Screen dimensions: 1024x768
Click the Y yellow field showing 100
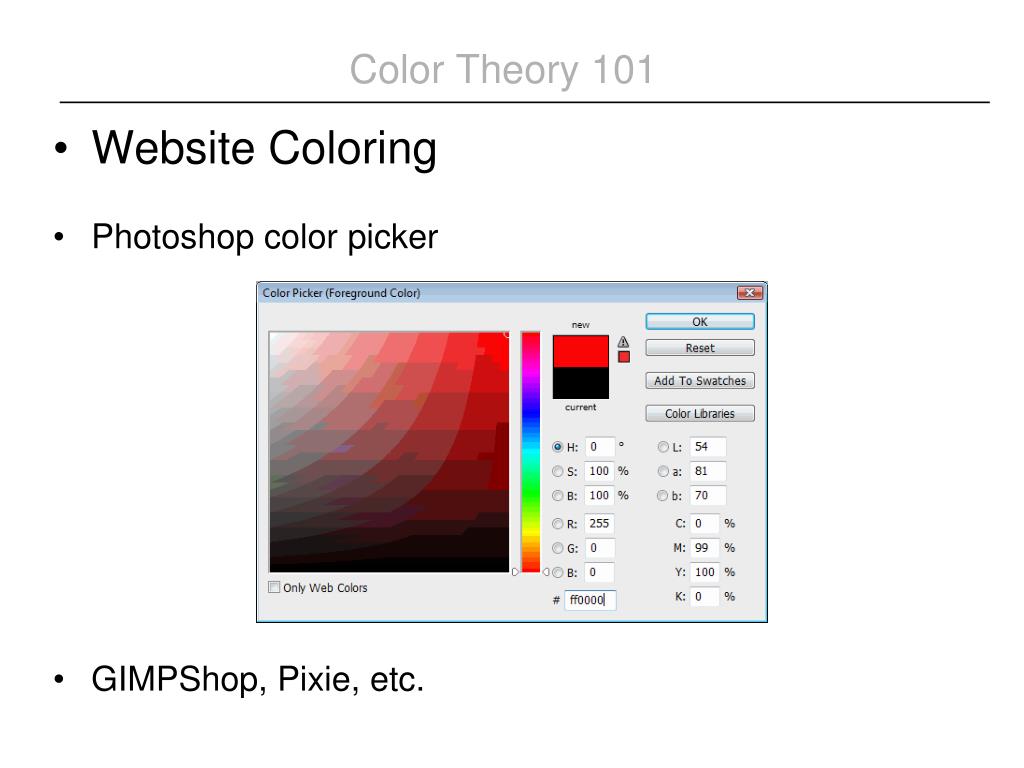(705, 572)
